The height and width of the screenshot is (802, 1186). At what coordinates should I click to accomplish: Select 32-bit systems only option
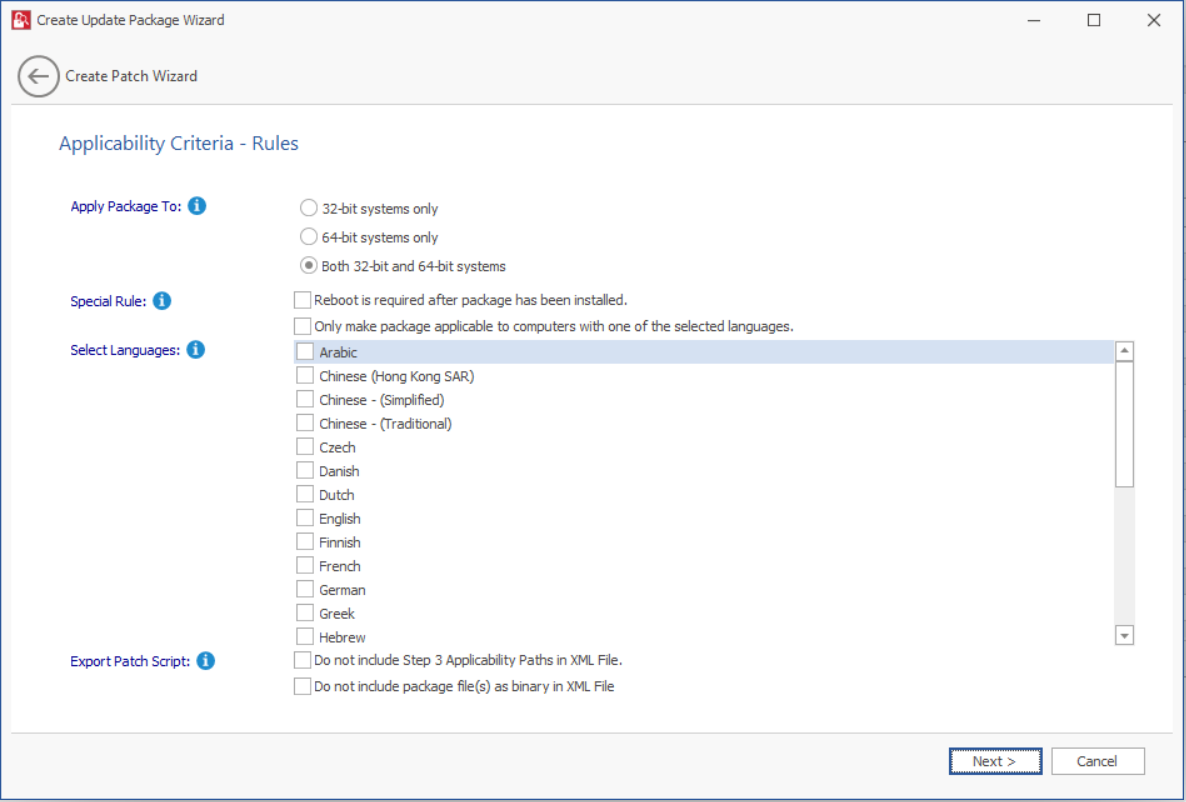pos(309,209)
